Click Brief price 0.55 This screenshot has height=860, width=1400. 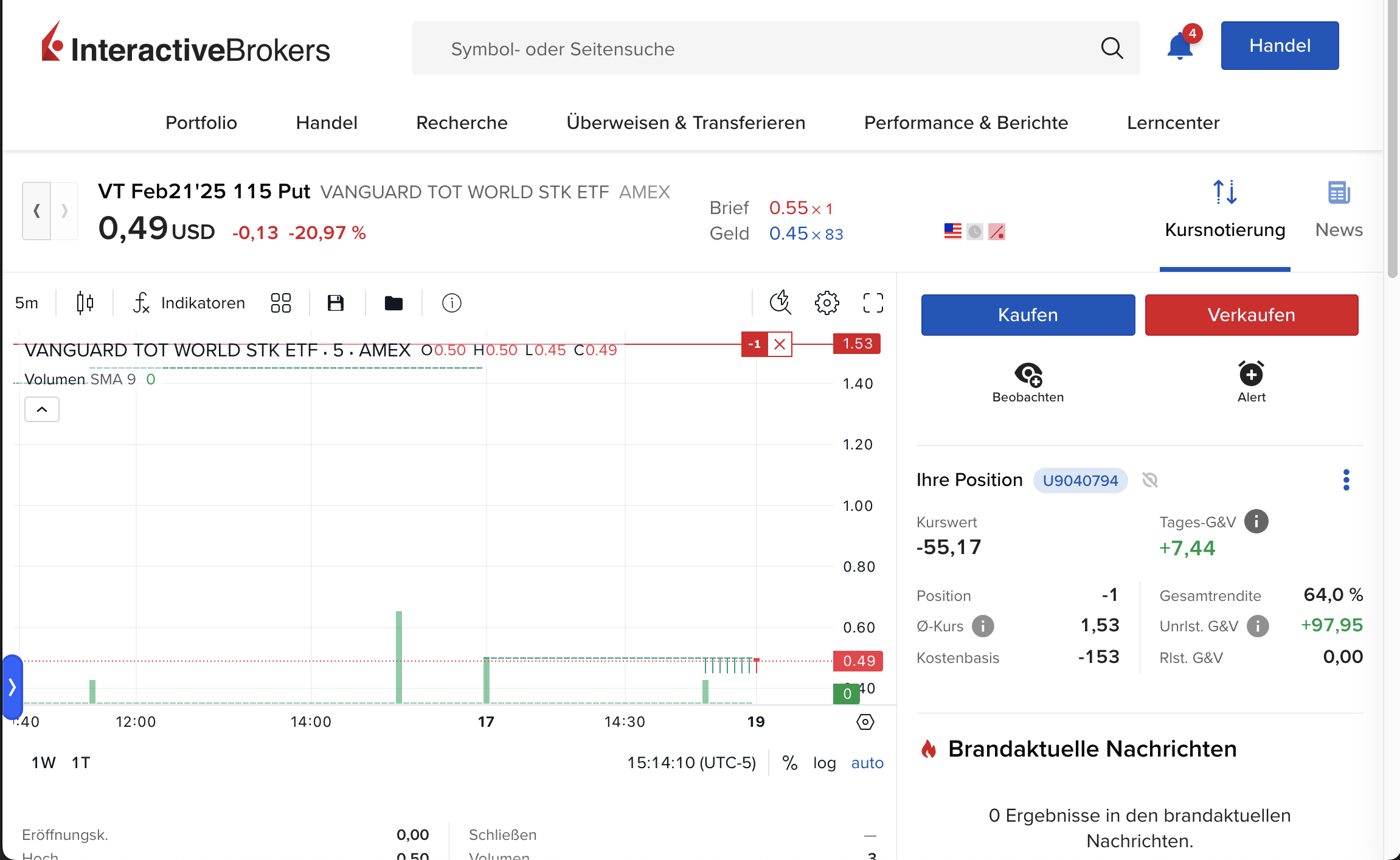pos(789,208)
